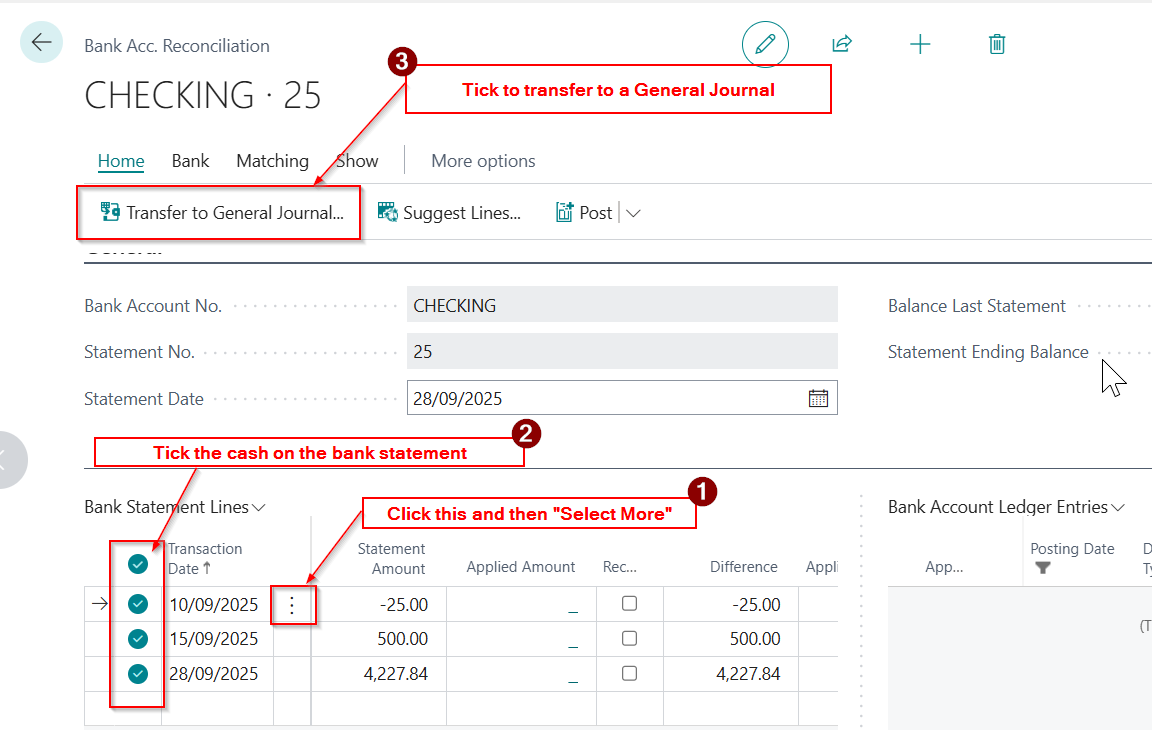Click the pencil edit icon
The image size is (1152, 730).
click(x=765, y=44)
